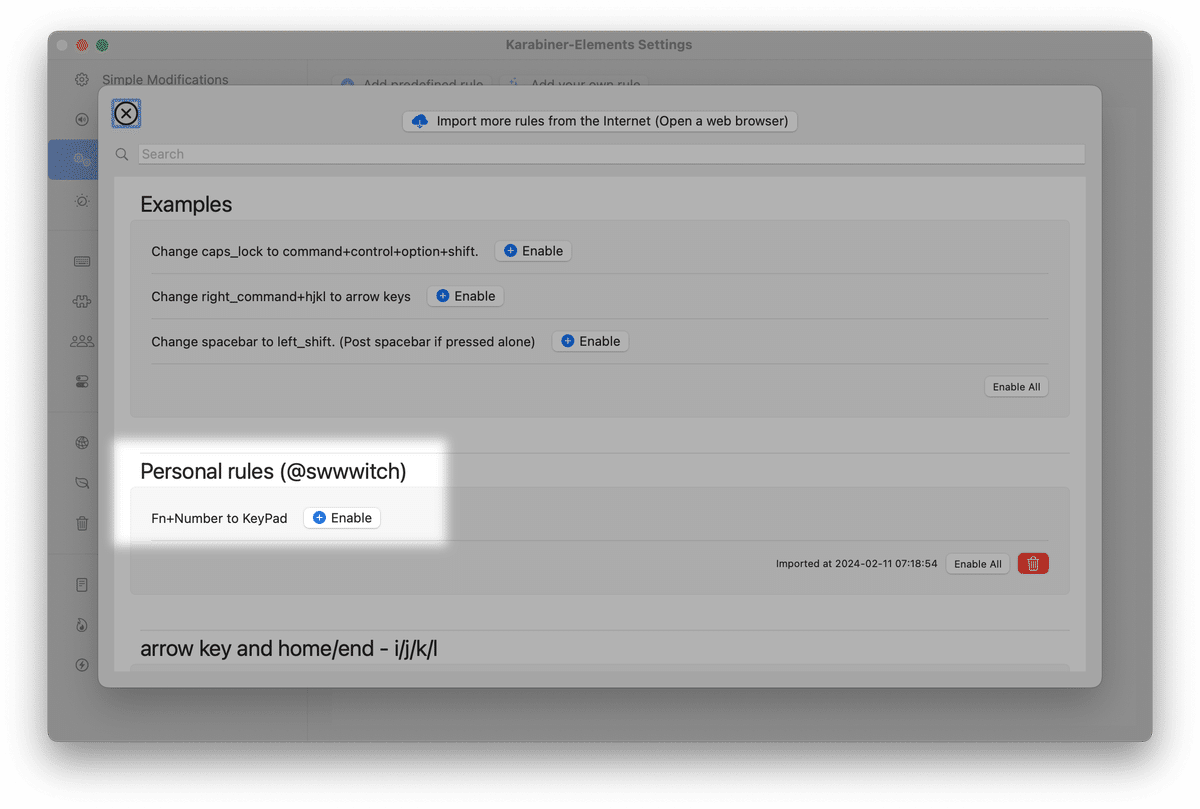Screen dimensions: 1200x809
Task: Open the trash Uninstall sidebar icon
Action: (82, 523)
